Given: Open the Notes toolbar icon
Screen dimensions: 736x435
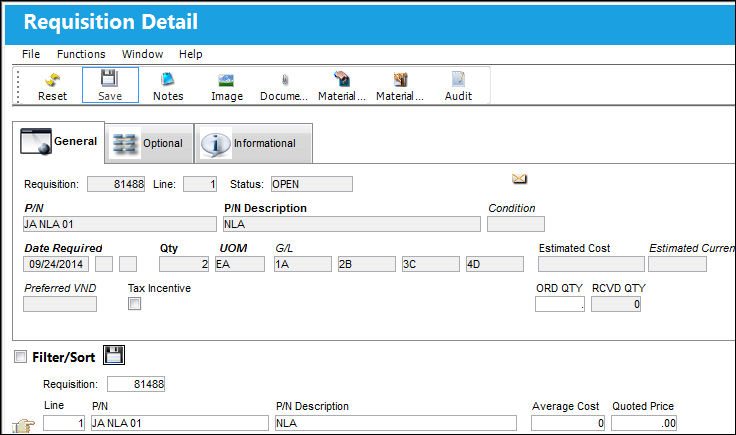Looking at the screenshot, I should [x=168, y=86].
